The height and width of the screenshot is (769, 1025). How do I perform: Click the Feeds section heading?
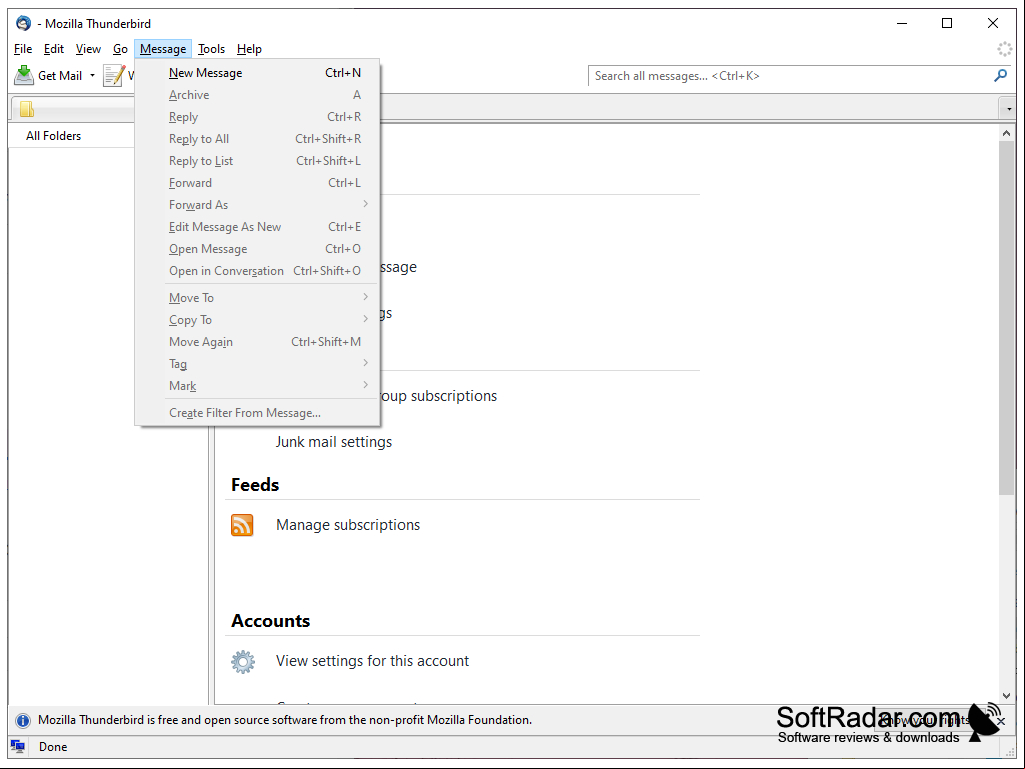[x=255, y=485]
